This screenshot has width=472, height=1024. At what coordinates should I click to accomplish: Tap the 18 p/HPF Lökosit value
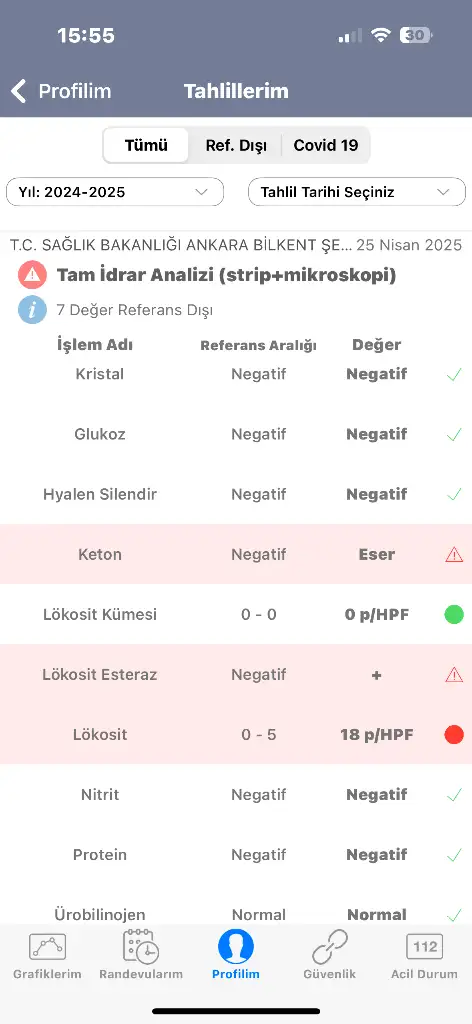click(x=377, y=735)
